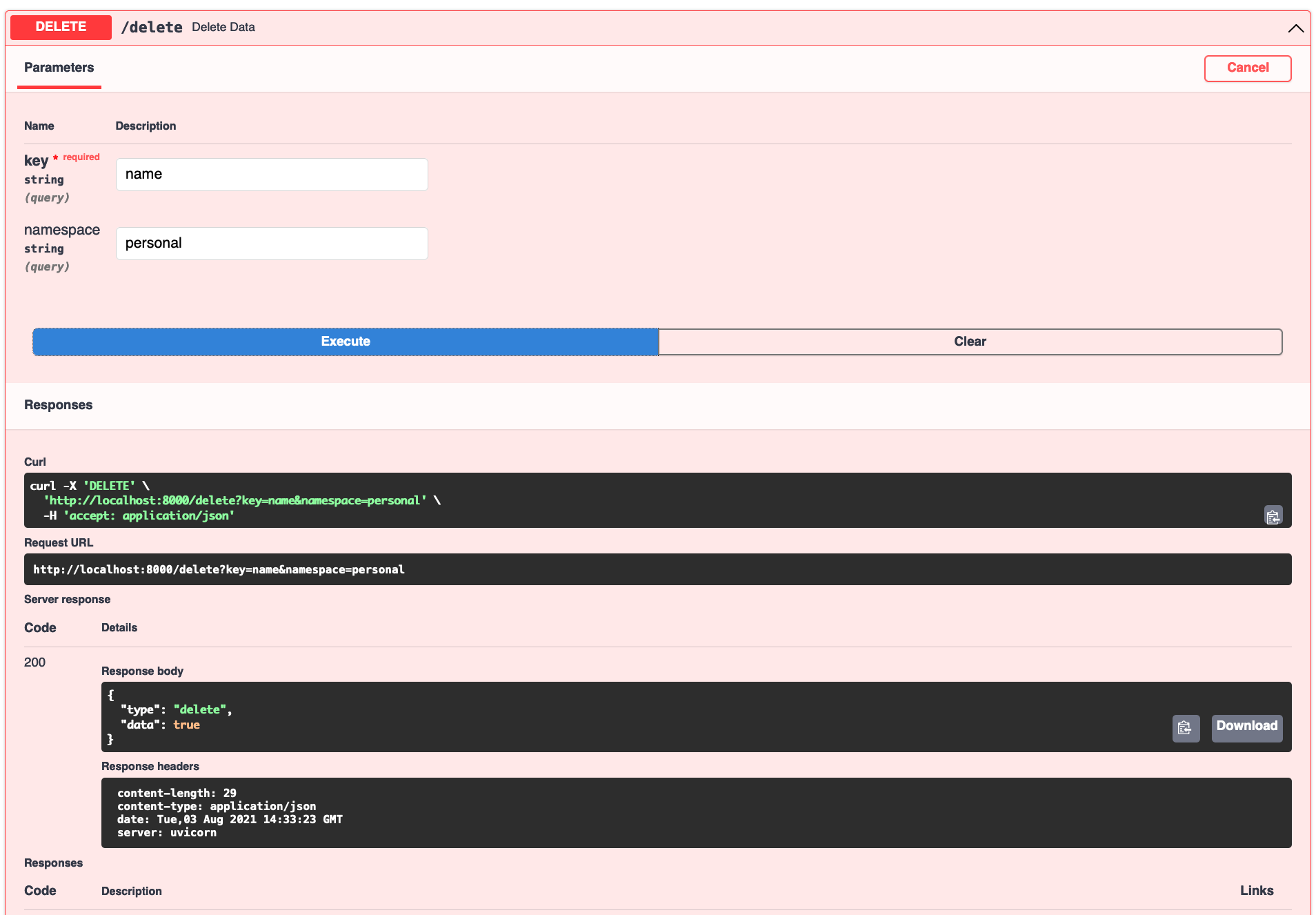Click the Request URL text box
The height and width of the screenshot is (915, 1316).
coord(657,569)
